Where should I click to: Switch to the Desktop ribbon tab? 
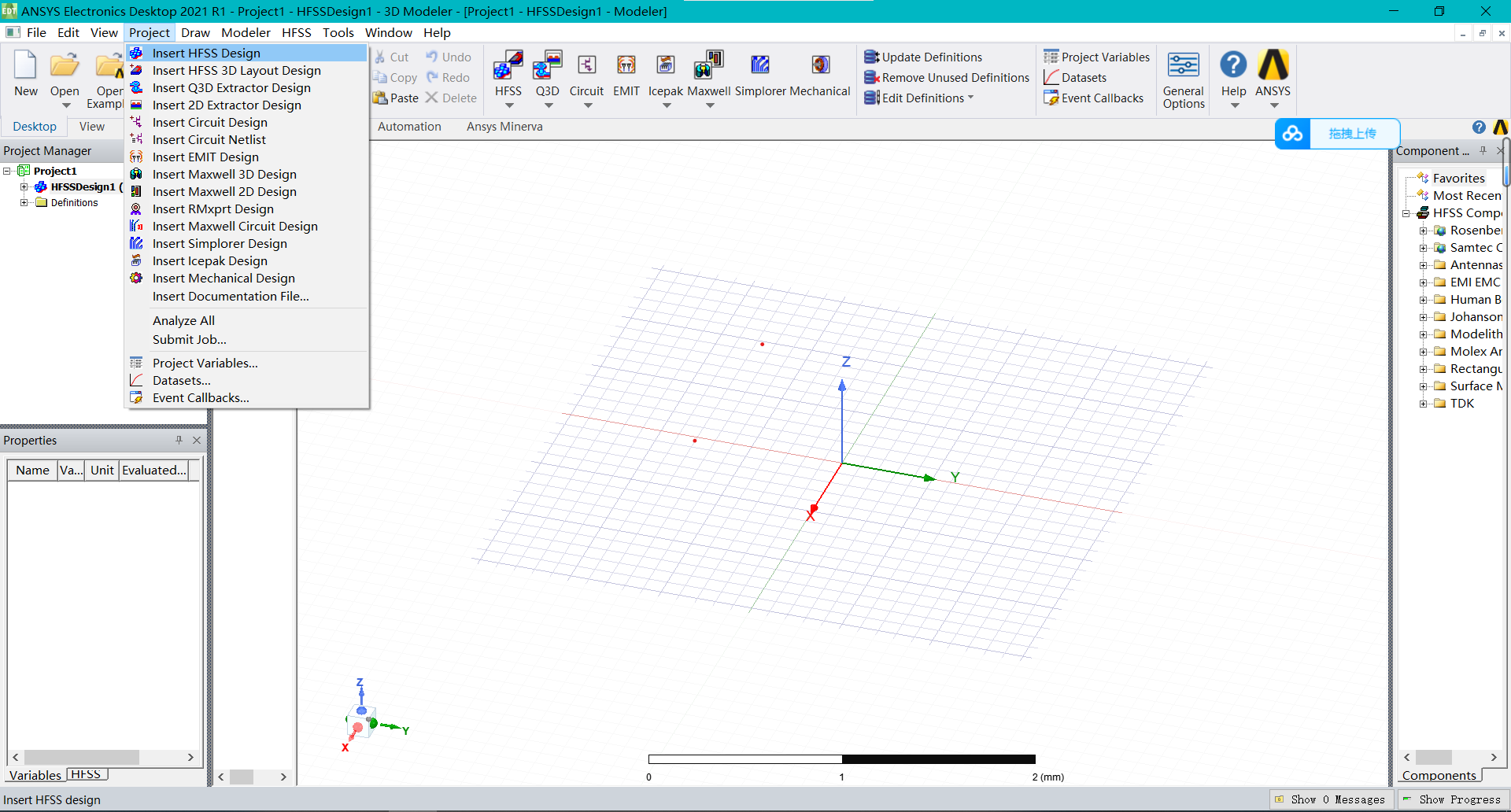point(35,127)
